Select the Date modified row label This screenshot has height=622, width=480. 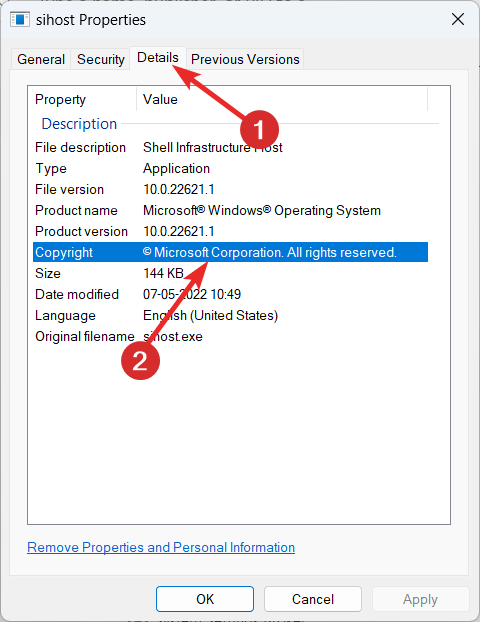click(77, 295)
